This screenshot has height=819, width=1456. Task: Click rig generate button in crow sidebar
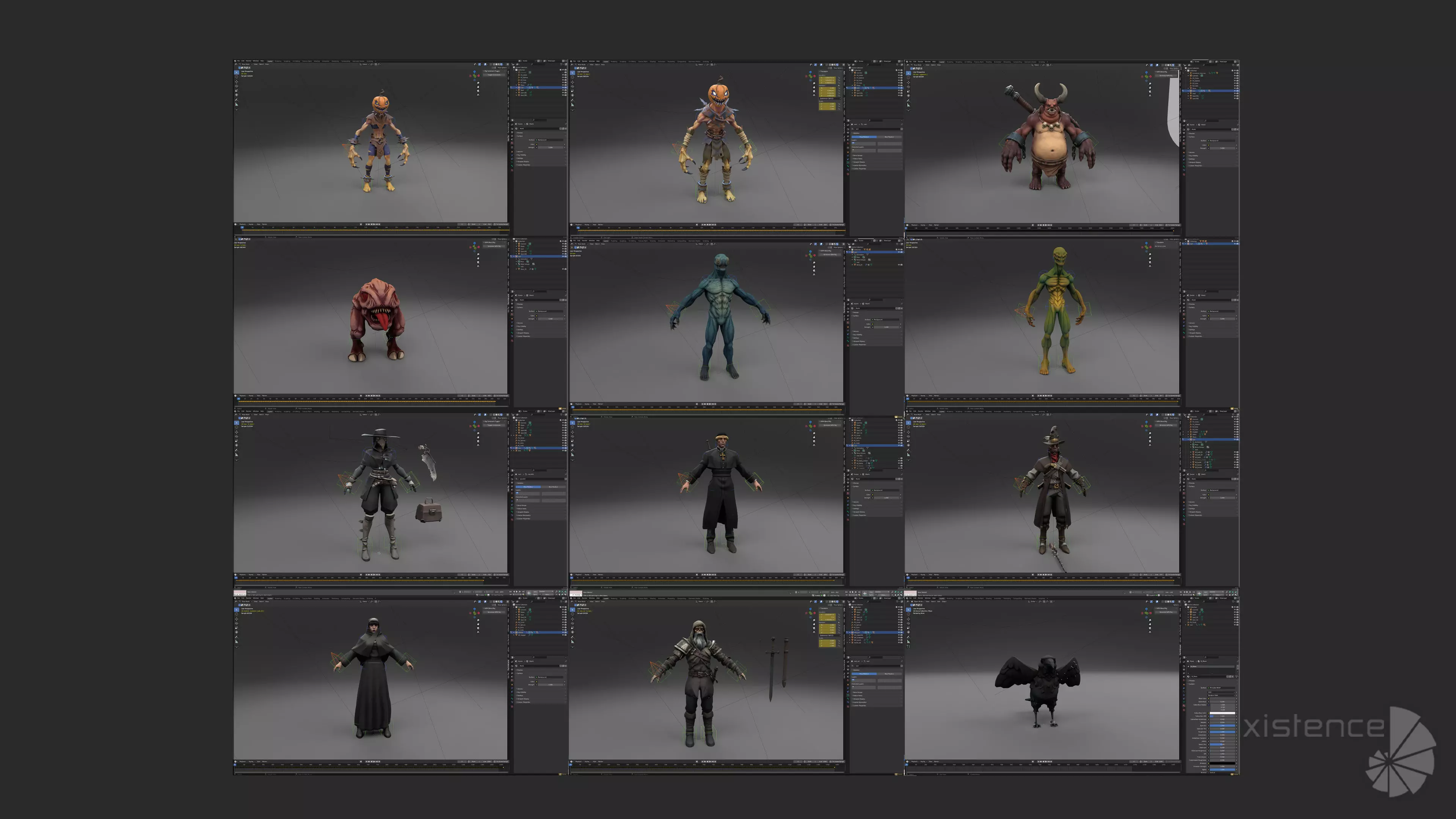tap(1166, 612)
